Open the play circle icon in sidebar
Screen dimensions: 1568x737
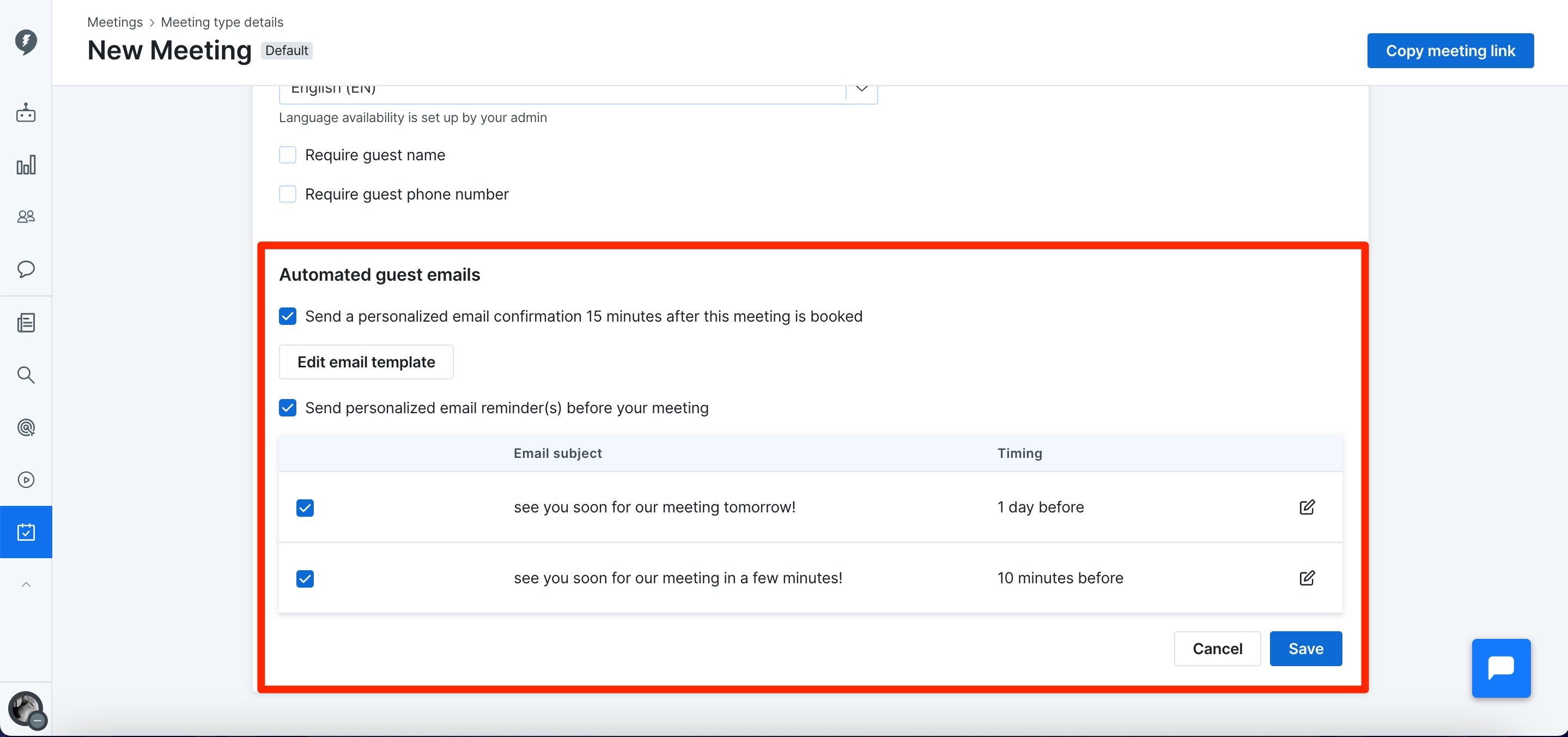click(x=26, y=480)
